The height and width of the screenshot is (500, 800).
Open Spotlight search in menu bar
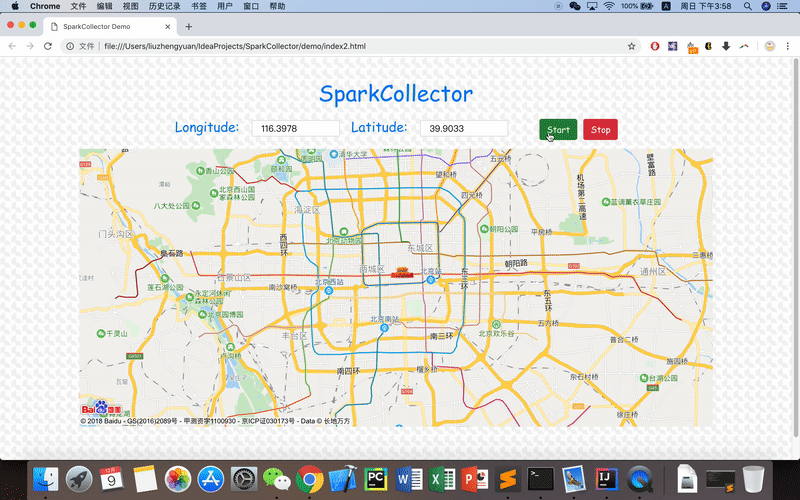coord(747,6)
